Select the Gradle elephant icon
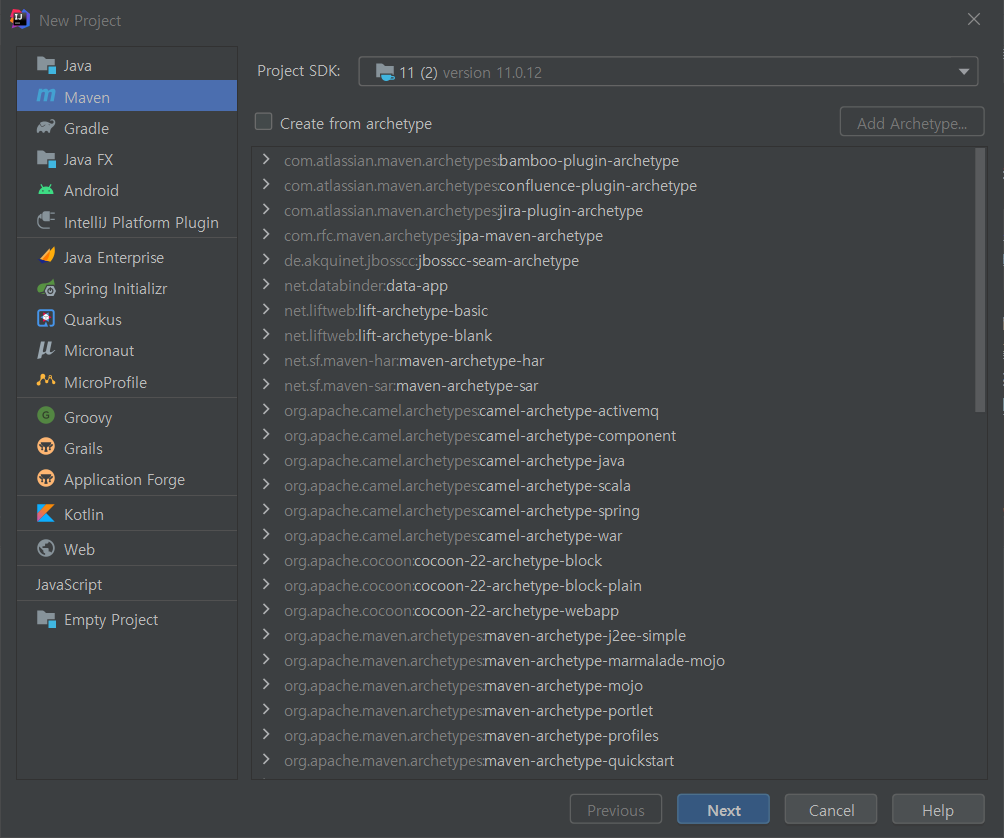Image resolution: width=1004 pixels, height=838 pixels. (x=46, y=127)
